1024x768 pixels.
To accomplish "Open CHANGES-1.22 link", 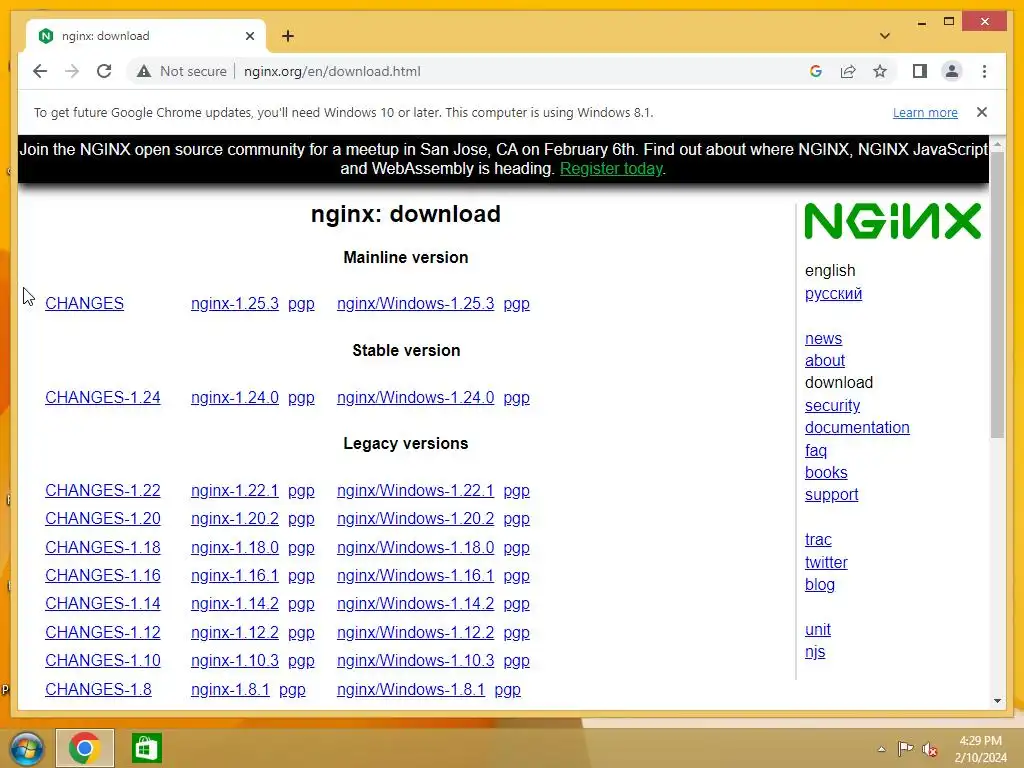I will pos(103,490).
